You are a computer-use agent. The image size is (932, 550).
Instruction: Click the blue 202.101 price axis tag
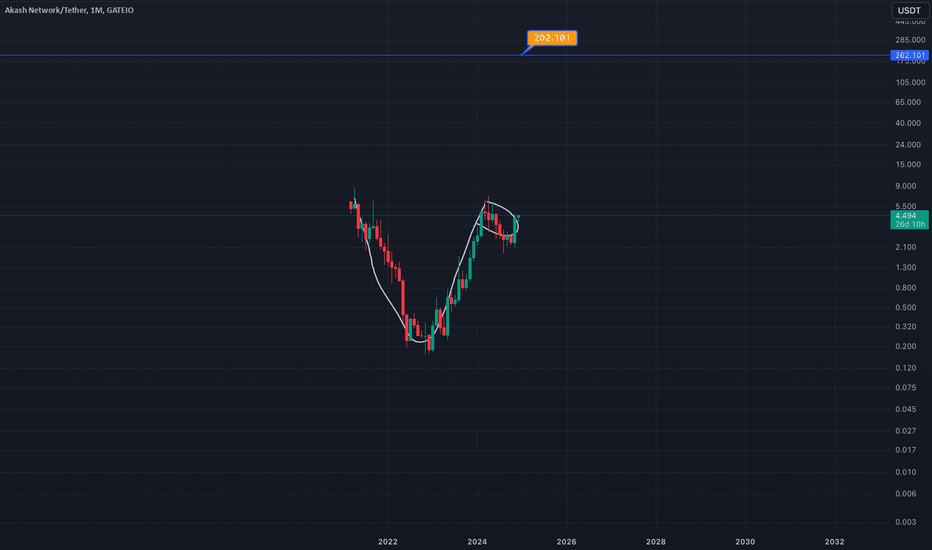[x=909, y=55]
